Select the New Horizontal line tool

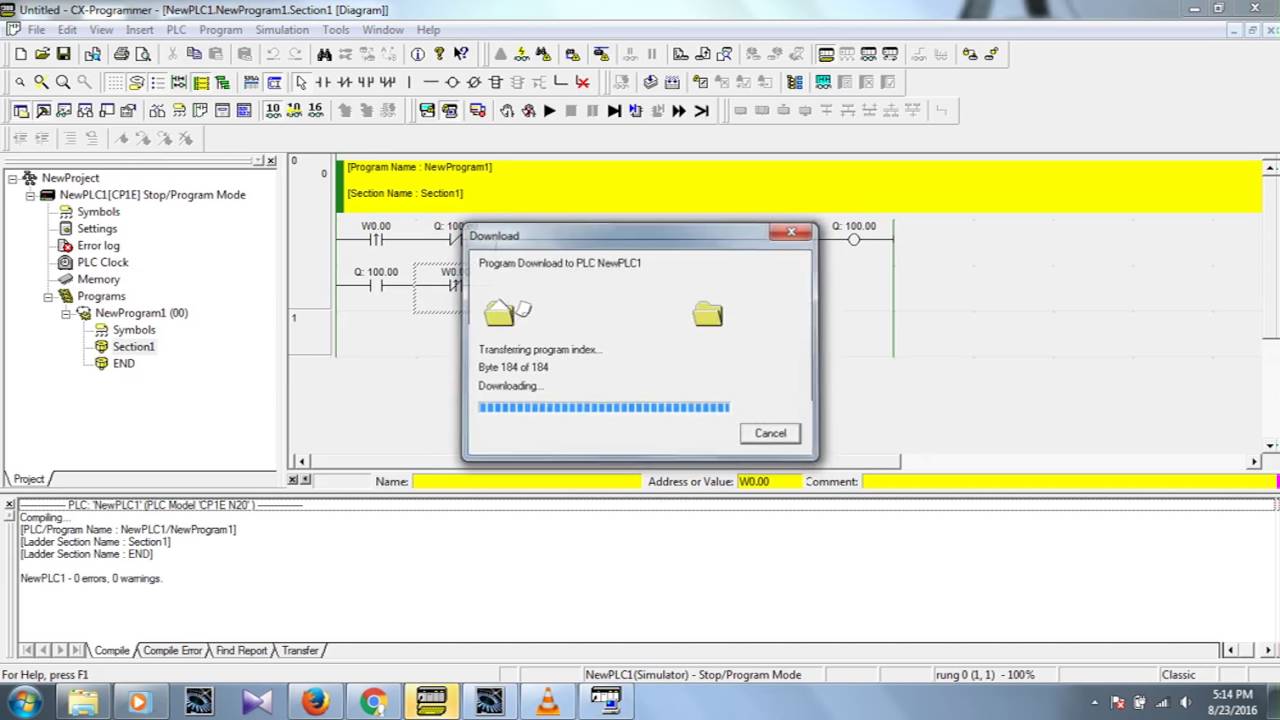click(x=430, y=82)
